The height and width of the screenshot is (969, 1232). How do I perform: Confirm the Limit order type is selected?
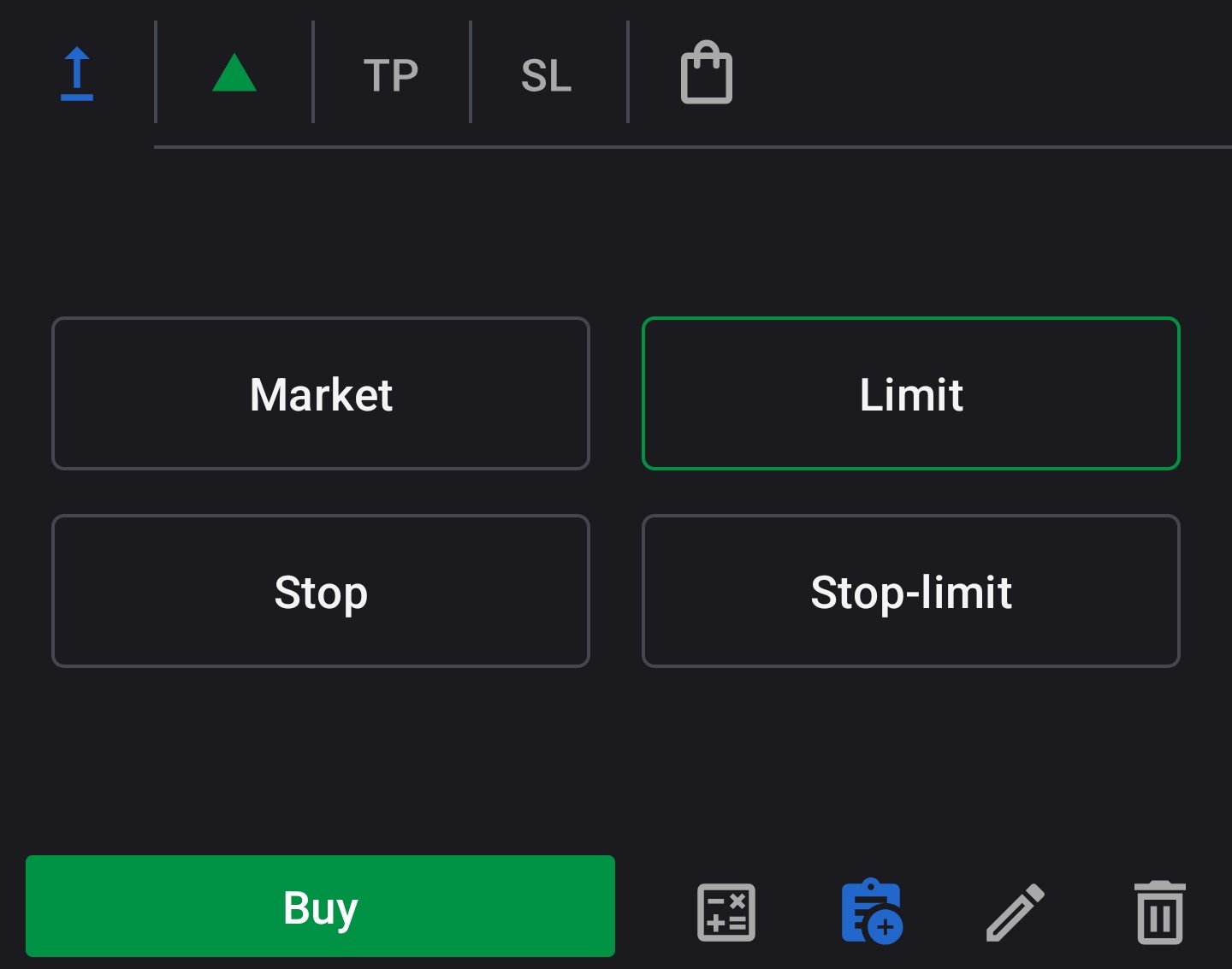point(911,393)
